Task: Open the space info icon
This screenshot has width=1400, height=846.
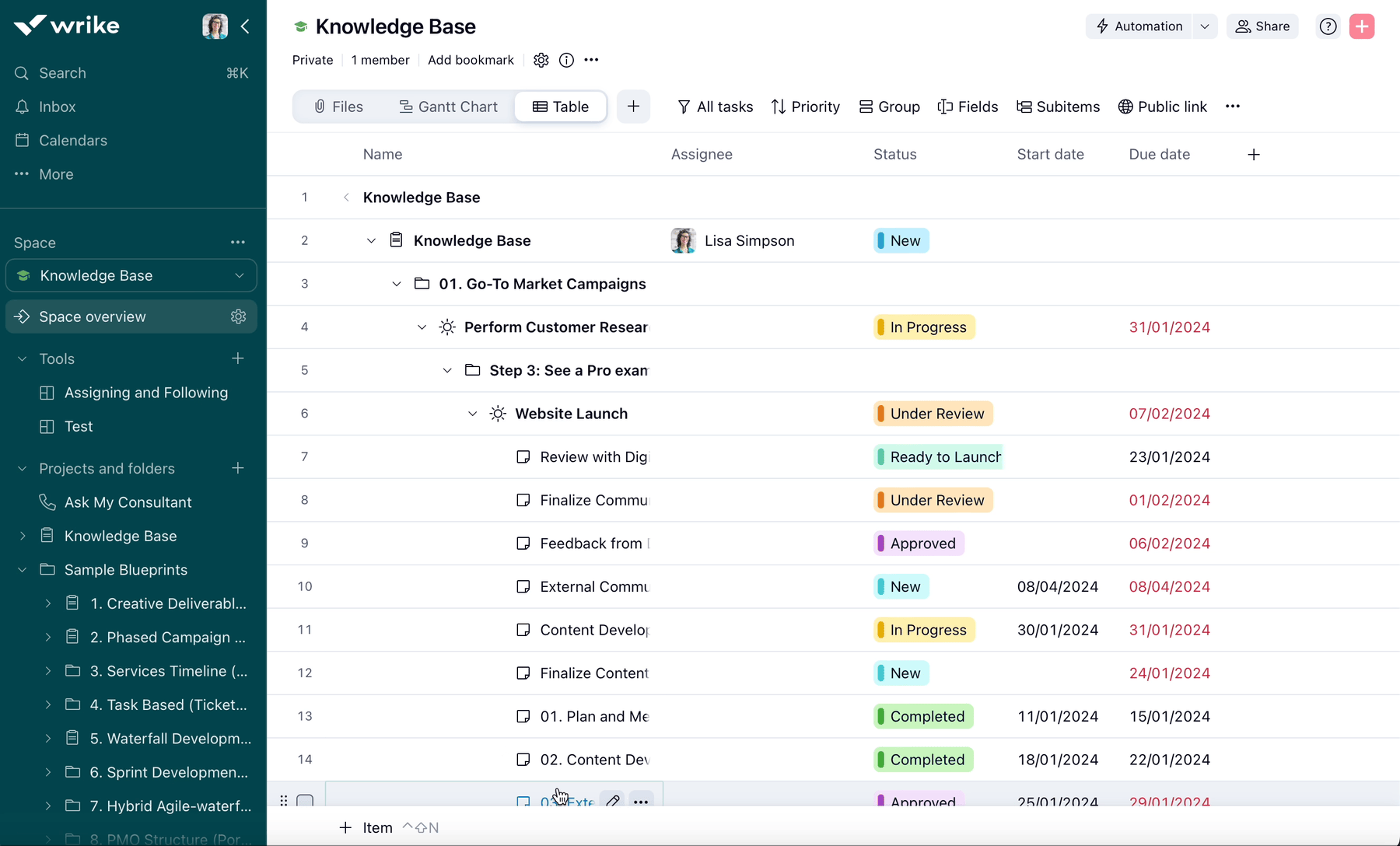Action: 566,60
